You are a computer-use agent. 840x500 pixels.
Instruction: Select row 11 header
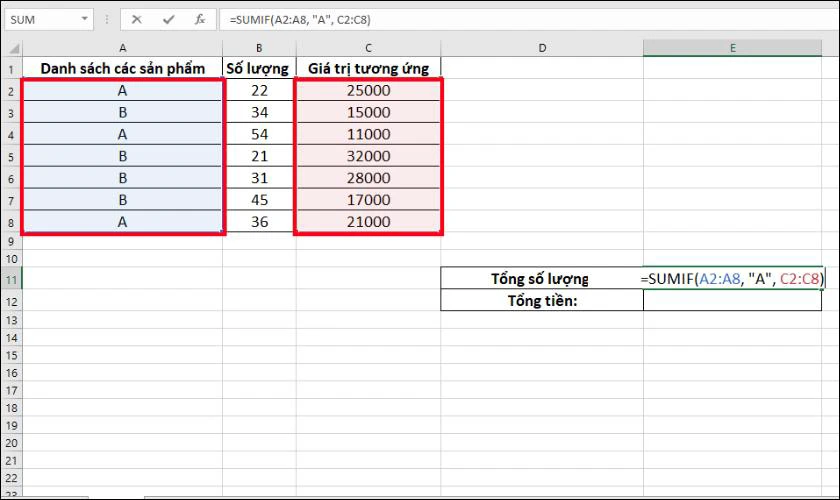pyautogui.click(x=11, y=279)
